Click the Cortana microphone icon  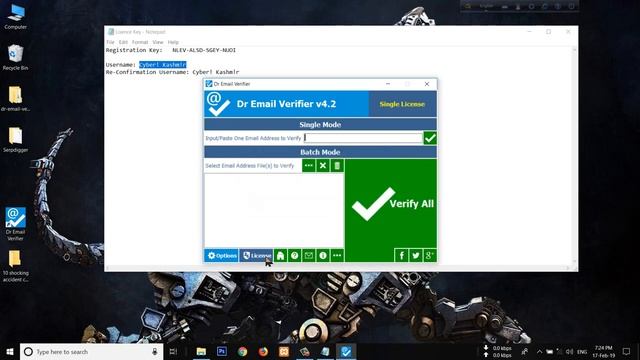(155, 351)
